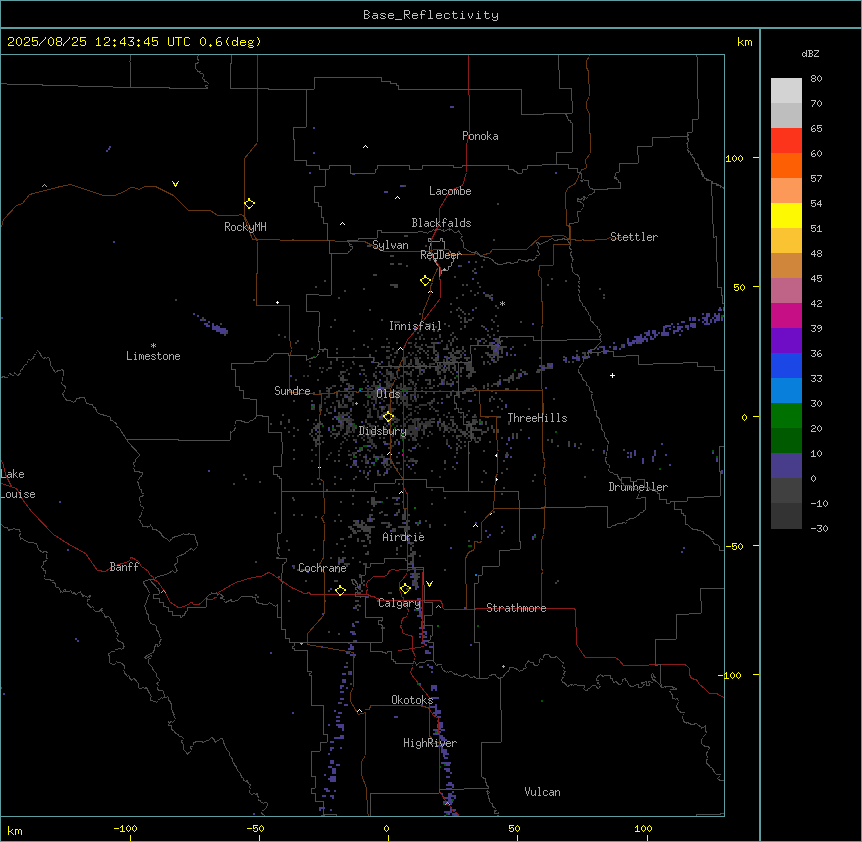Click the HighRiver town label
The width and height of the screenshot is (862, 842).
430,743
